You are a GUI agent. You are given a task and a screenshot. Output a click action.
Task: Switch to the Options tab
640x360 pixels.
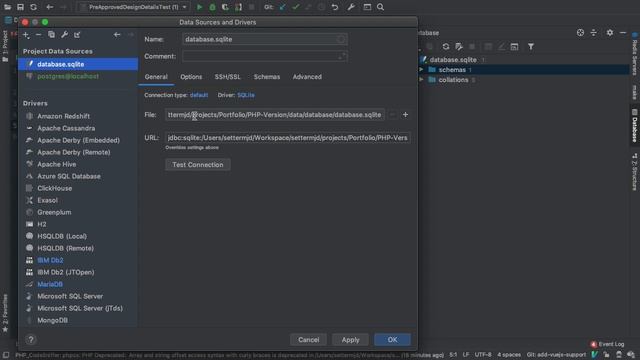pyautogui.click(x=191, y=77)
